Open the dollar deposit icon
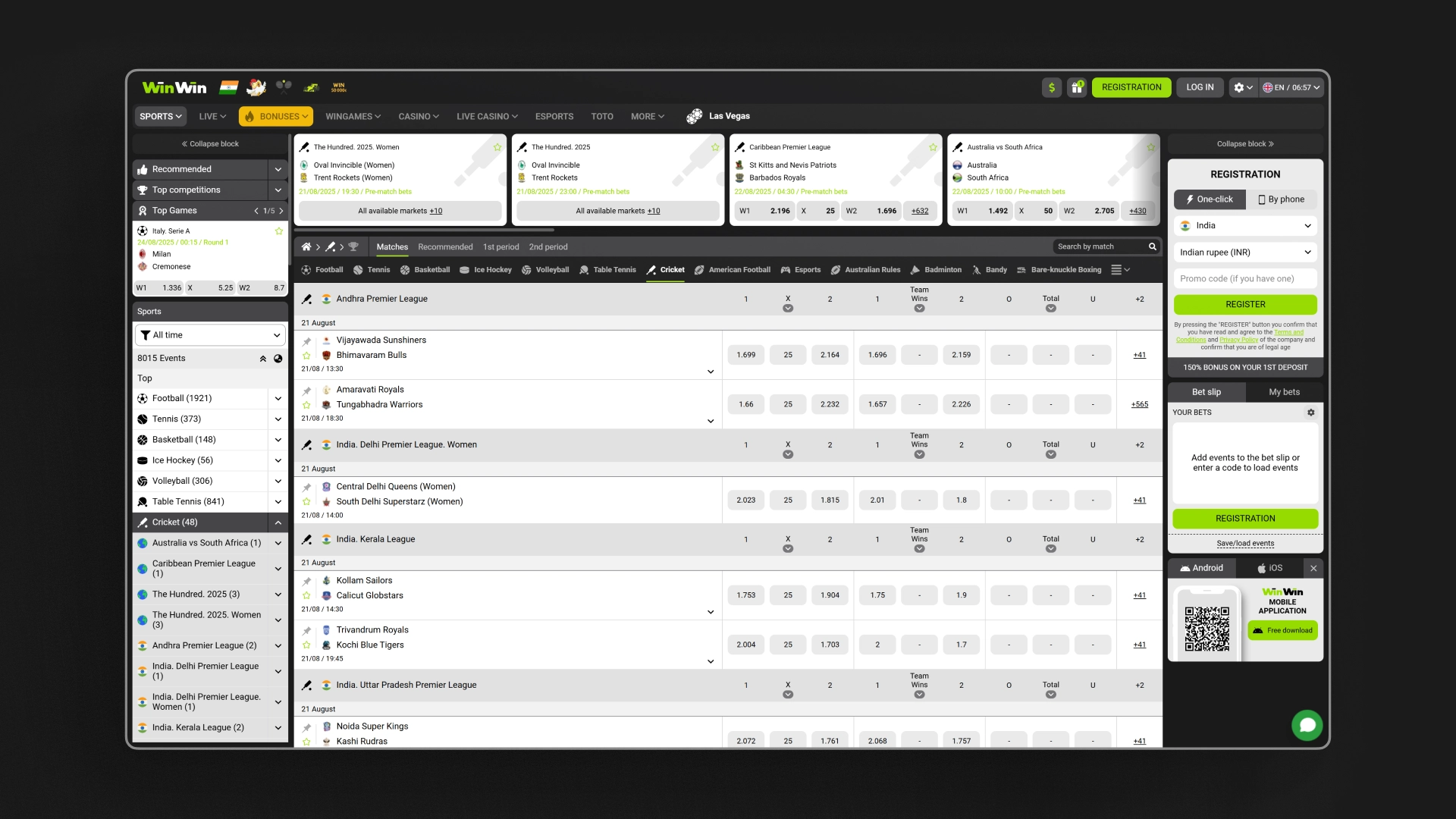Viewport: 1456px width, 819px height. [1052, 88]
